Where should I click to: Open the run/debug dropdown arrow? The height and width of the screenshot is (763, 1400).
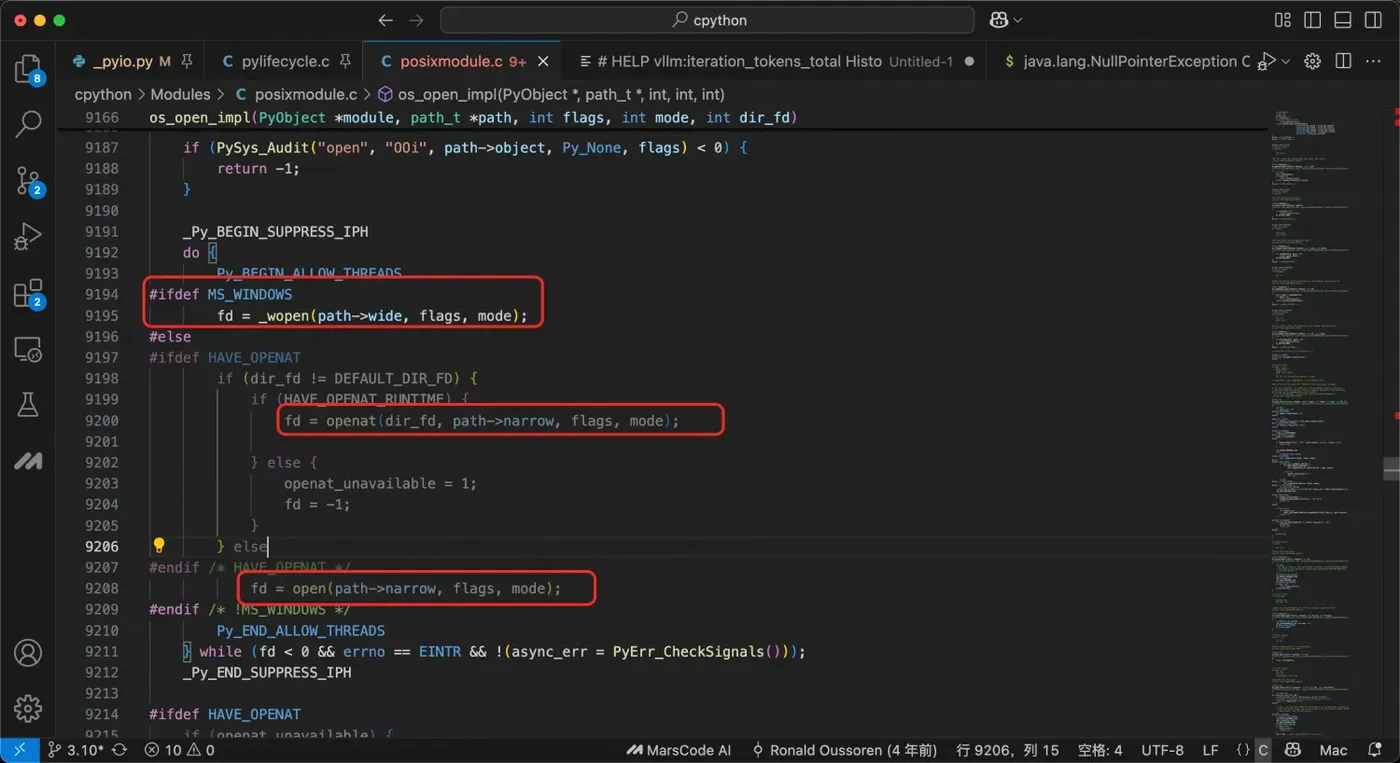[1286, 61]
